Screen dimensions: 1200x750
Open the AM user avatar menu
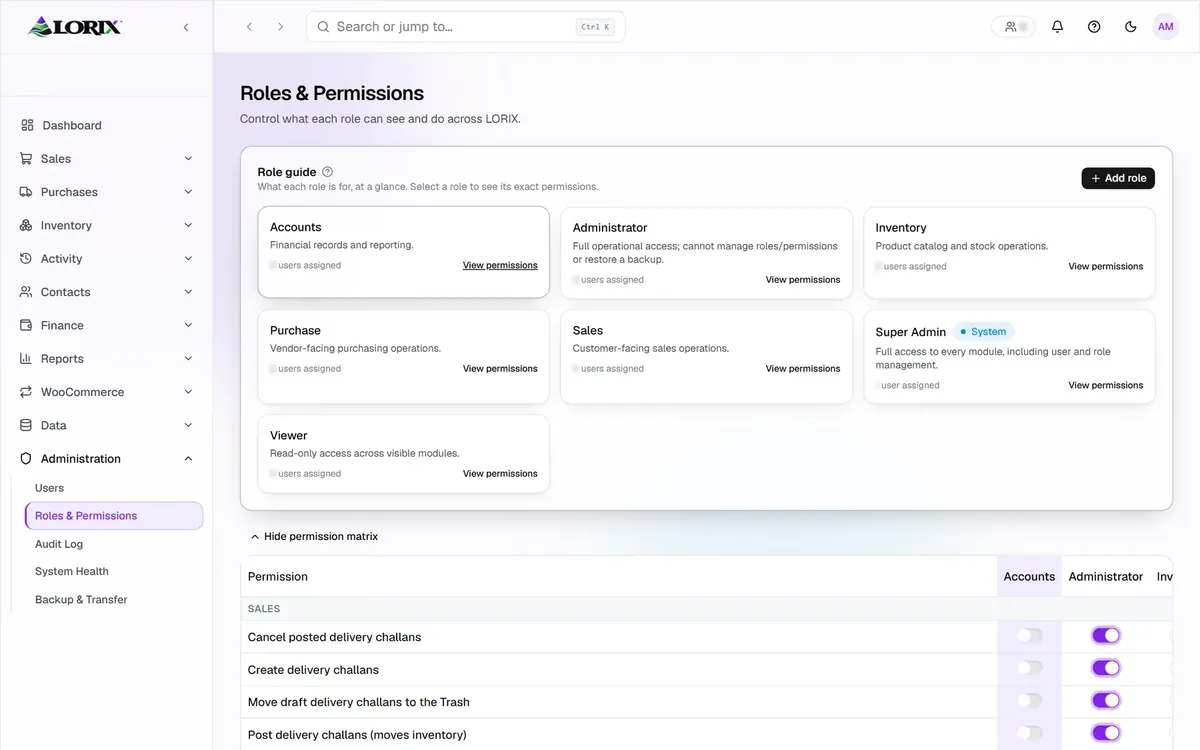[x=1166, y=27]
